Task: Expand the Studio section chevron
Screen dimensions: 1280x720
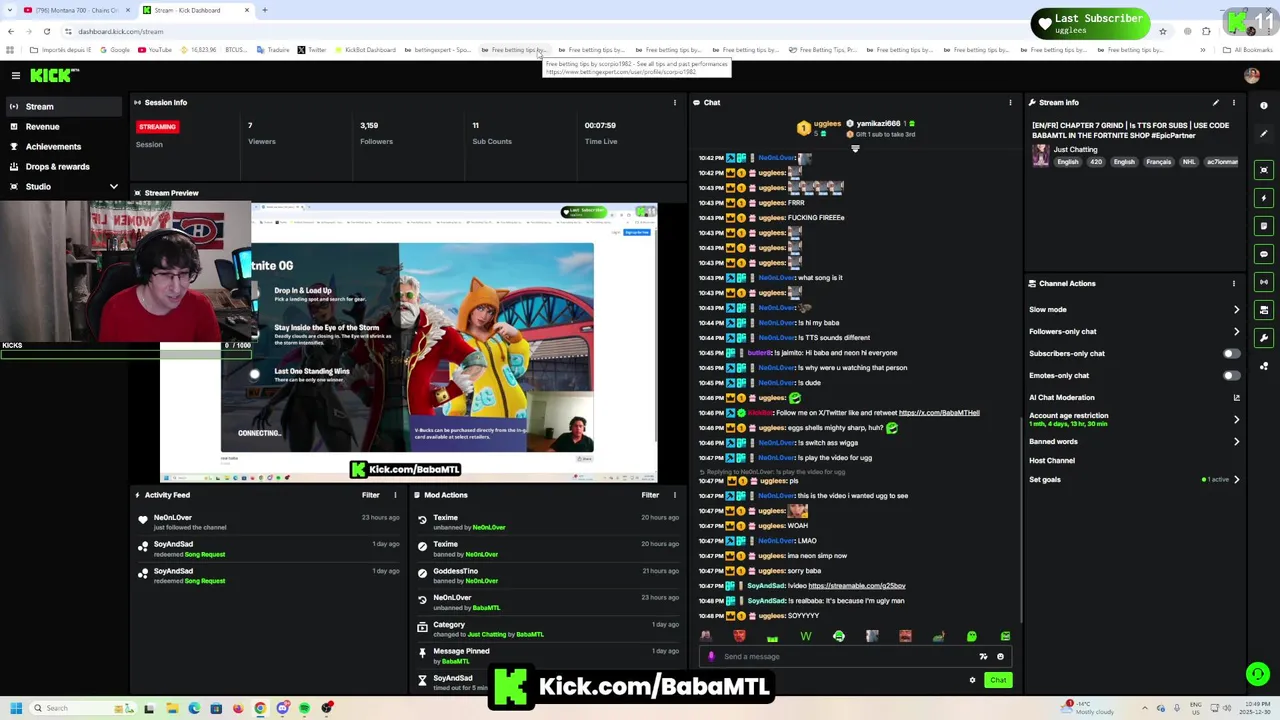Action: pos(113,186)
